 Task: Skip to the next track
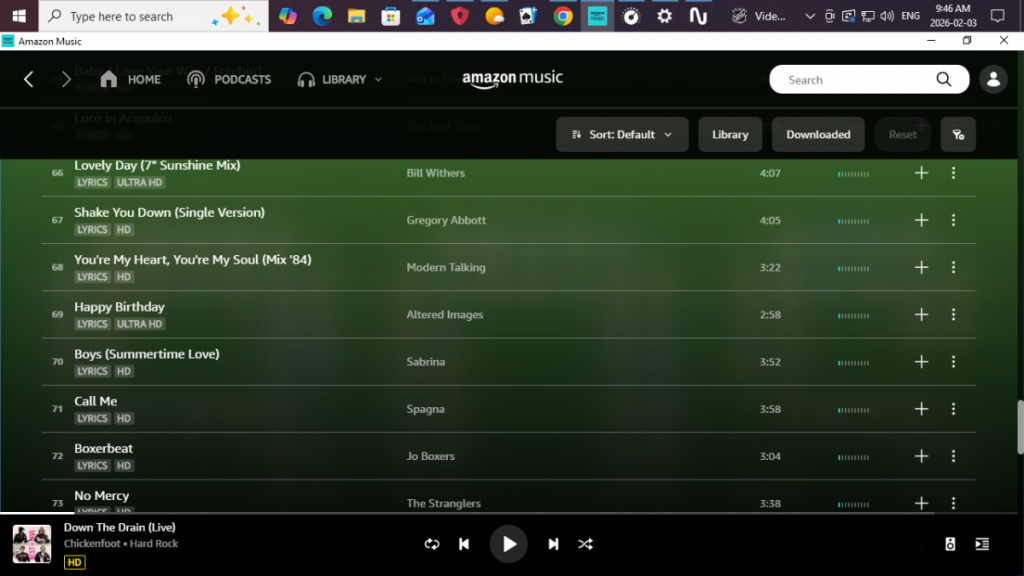(553, 544)
